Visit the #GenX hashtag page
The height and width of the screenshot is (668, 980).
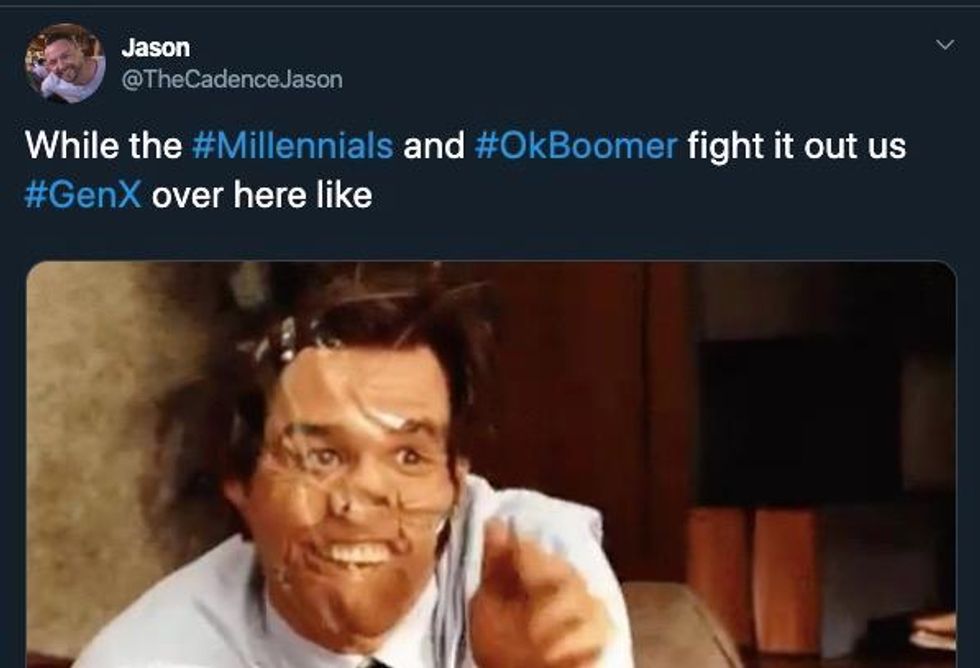(x=83, y=193)
